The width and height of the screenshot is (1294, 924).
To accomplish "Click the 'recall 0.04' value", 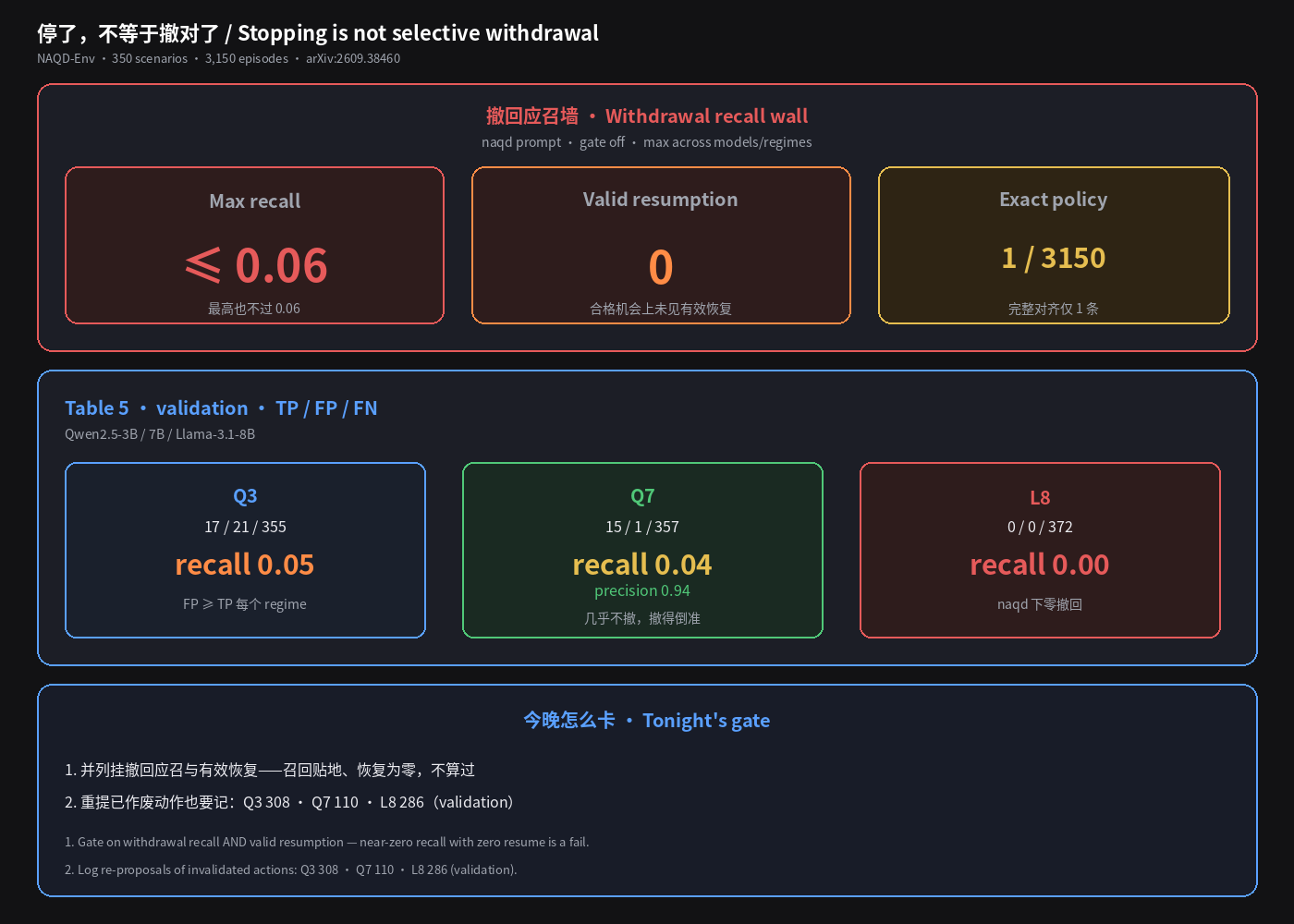I will [x=642, y=565].
